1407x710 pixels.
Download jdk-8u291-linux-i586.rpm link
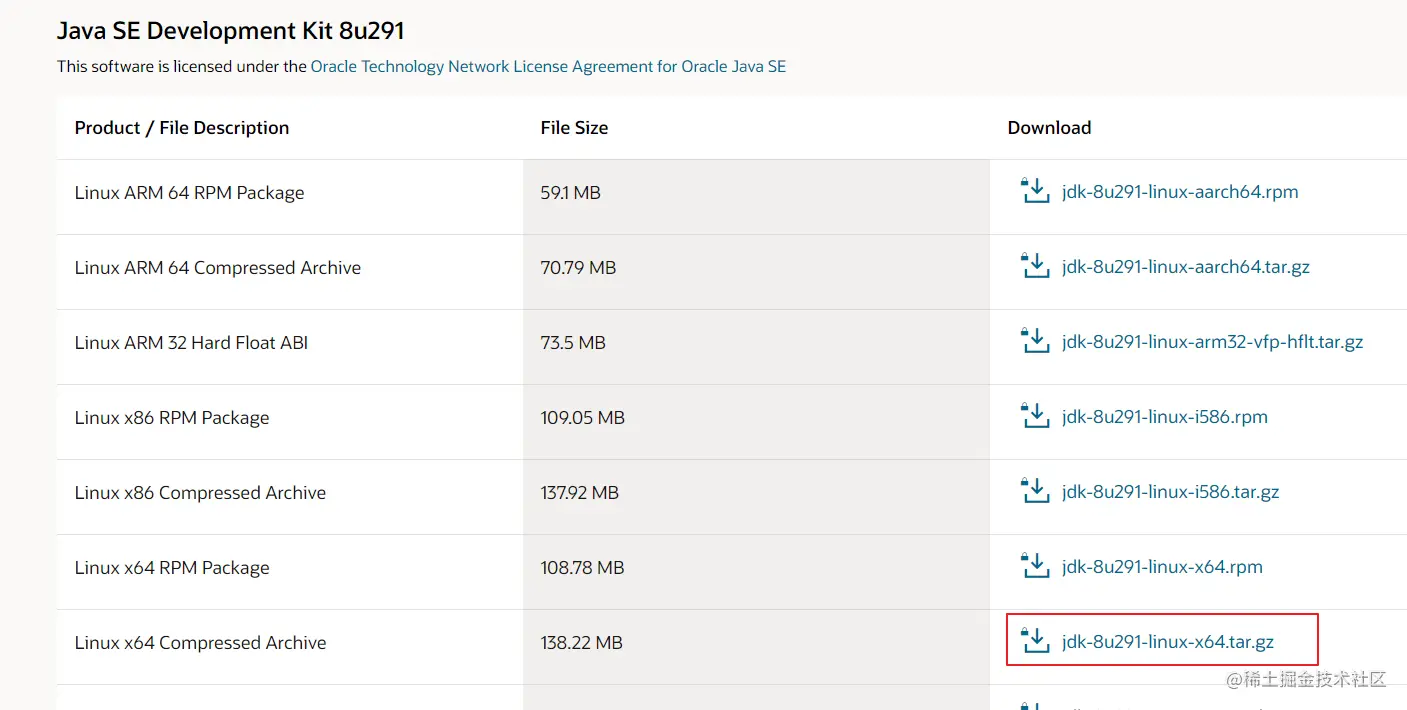coord(1165,417)
